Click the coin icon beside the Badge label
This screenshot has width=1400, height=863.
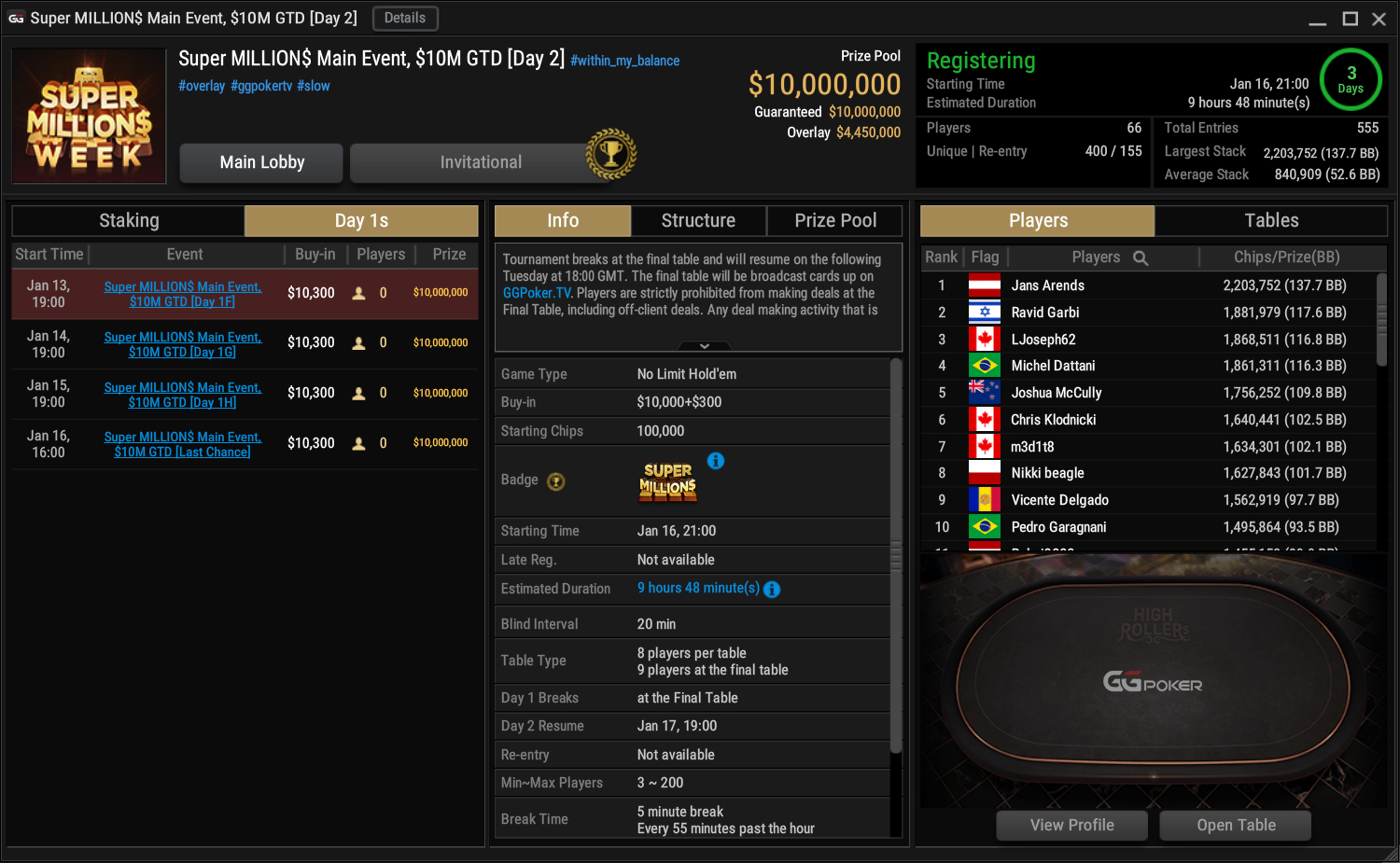556,481
